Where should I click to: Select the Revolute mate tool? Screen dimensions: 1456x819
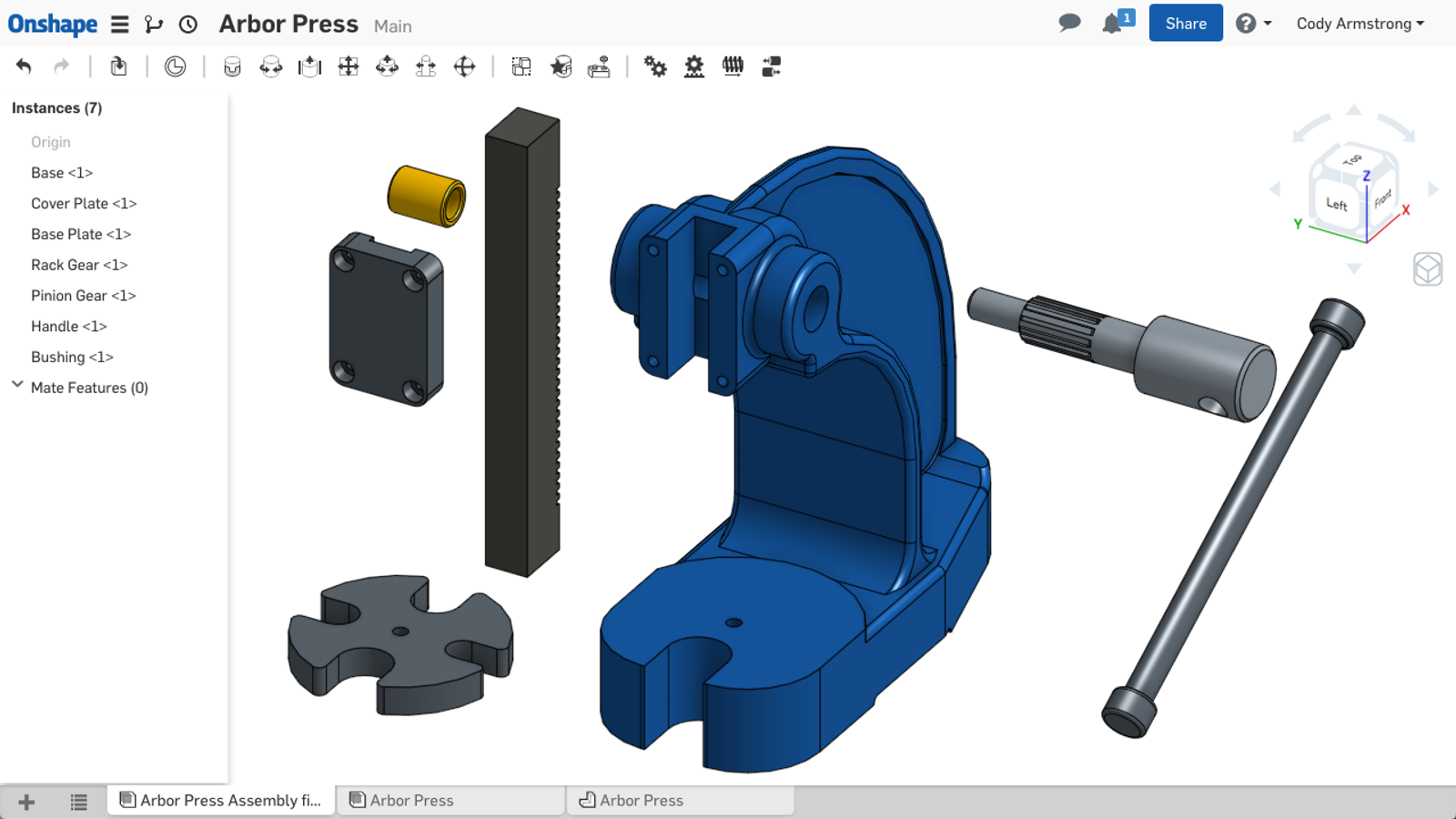271,66
